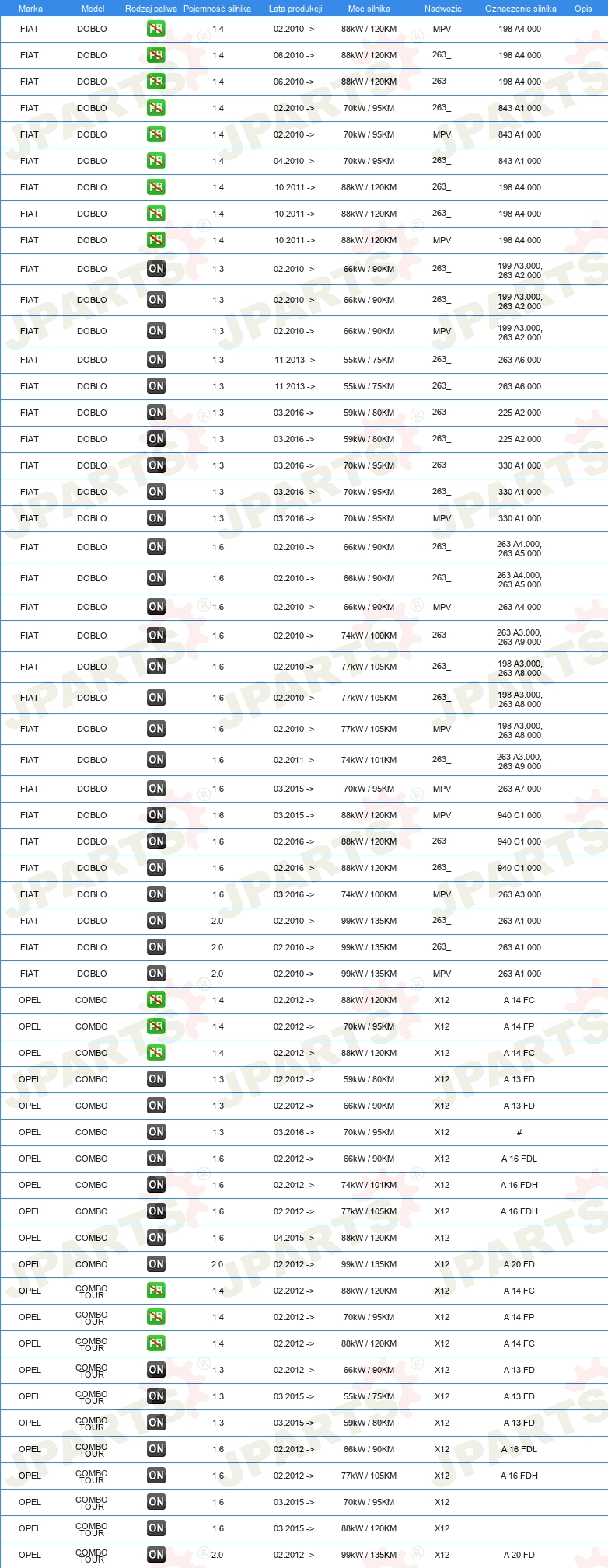Click the ON diesel icon in Doblo 02.2011 74kW/101KM row
The image size is (608, 1568).
pos(156,760)
